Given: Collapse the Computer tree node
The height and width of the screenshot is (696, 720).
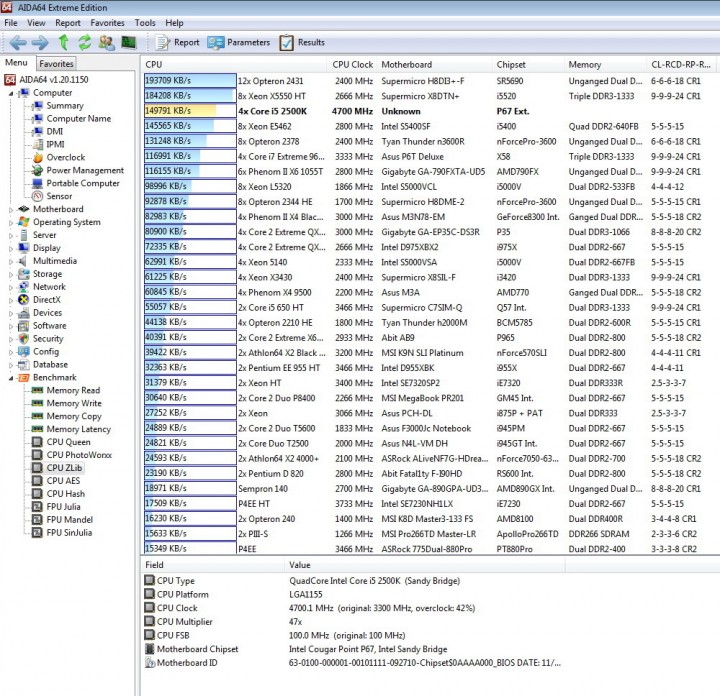Looking at the screenshot, I should (x=11, y=93).
